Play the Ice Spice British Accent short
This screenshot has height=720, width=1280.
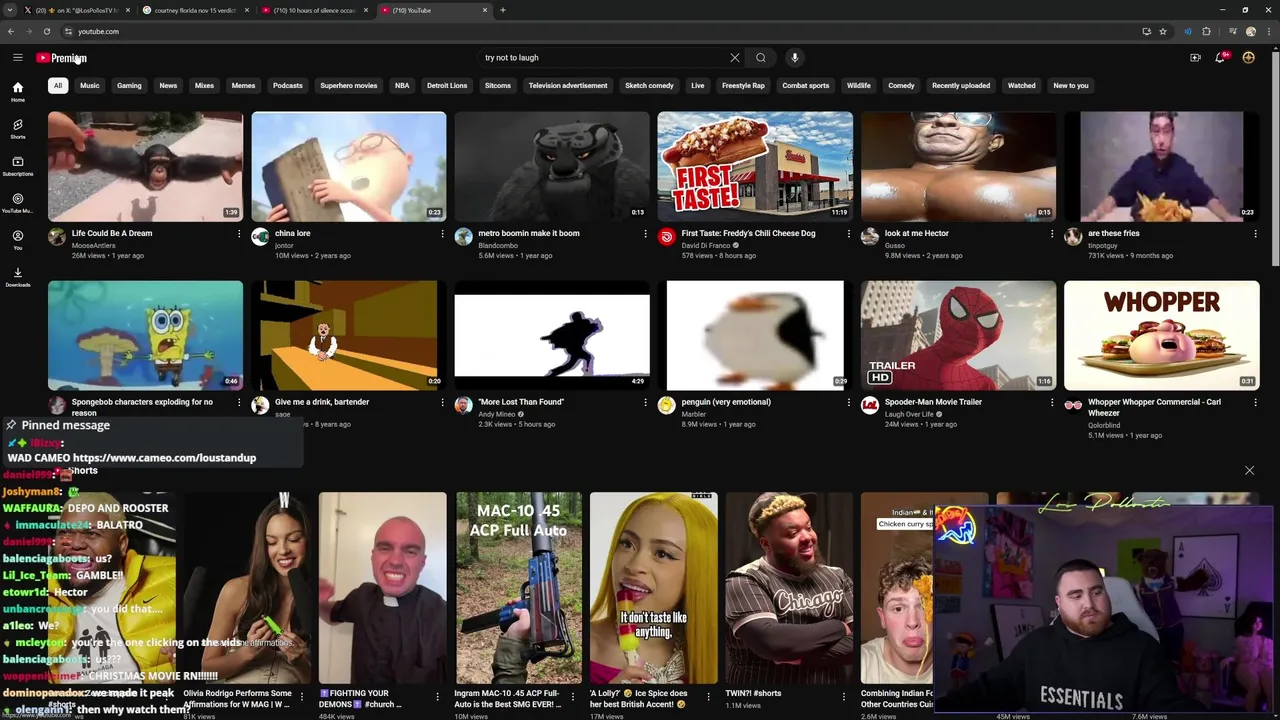tap(653, 588)
